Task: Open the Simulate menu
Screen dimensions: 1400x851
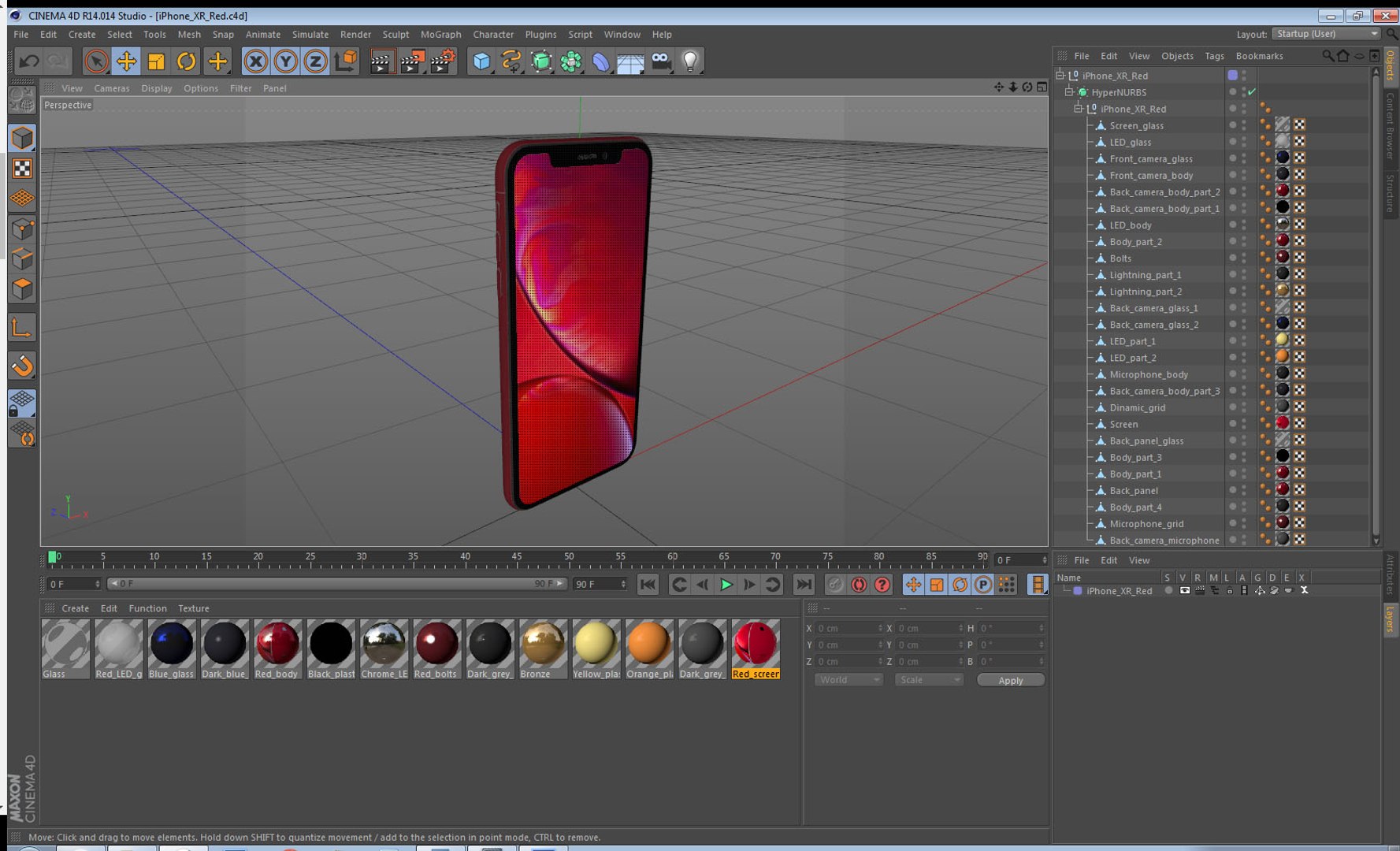Action: (310, 35)
